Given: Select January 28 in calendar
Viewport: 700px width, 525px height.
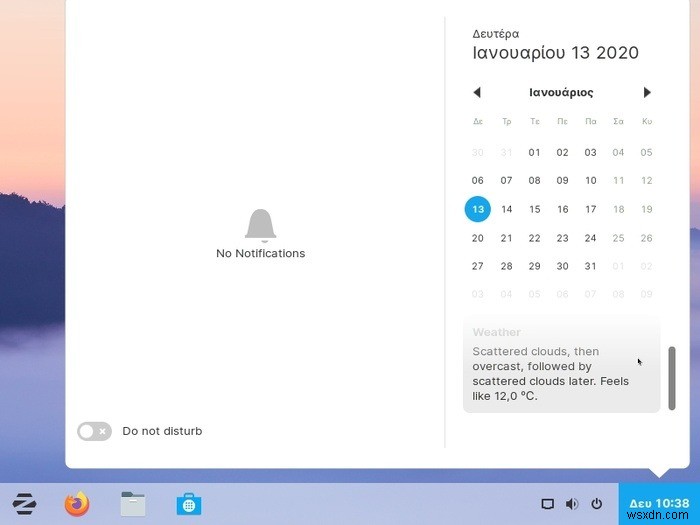Looking at the screenshot, I should (x=506, y=266).
